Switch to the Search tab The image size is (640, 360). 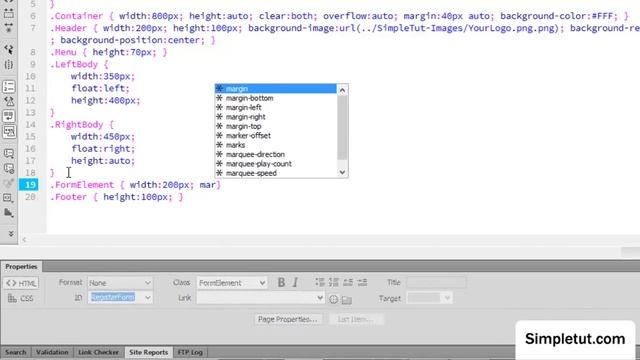coord(16,352)
